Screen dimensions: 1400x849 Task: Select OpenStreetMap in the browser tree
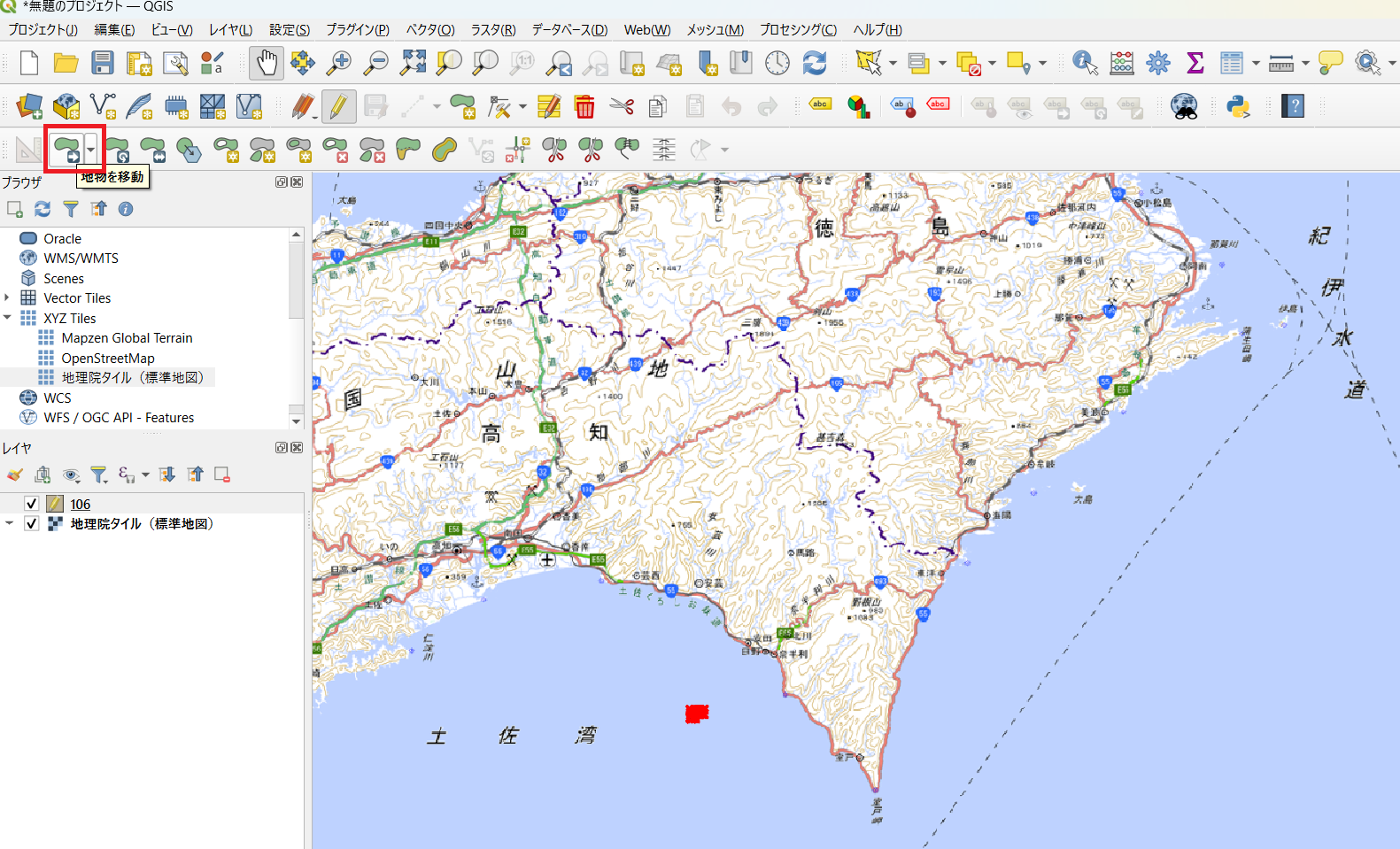click(108, 358)
